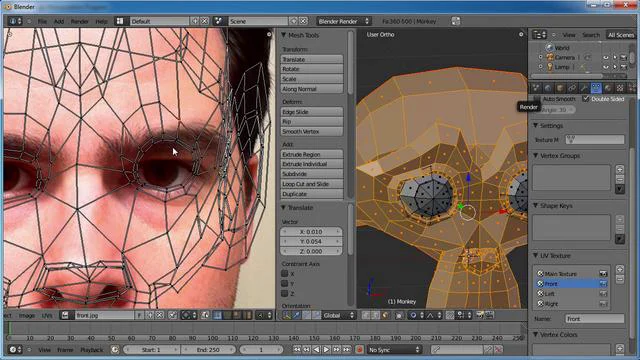This screenshot has width=640, height=360.
Task: Open the Global orientation dropdown
Action: coord(338,316)
